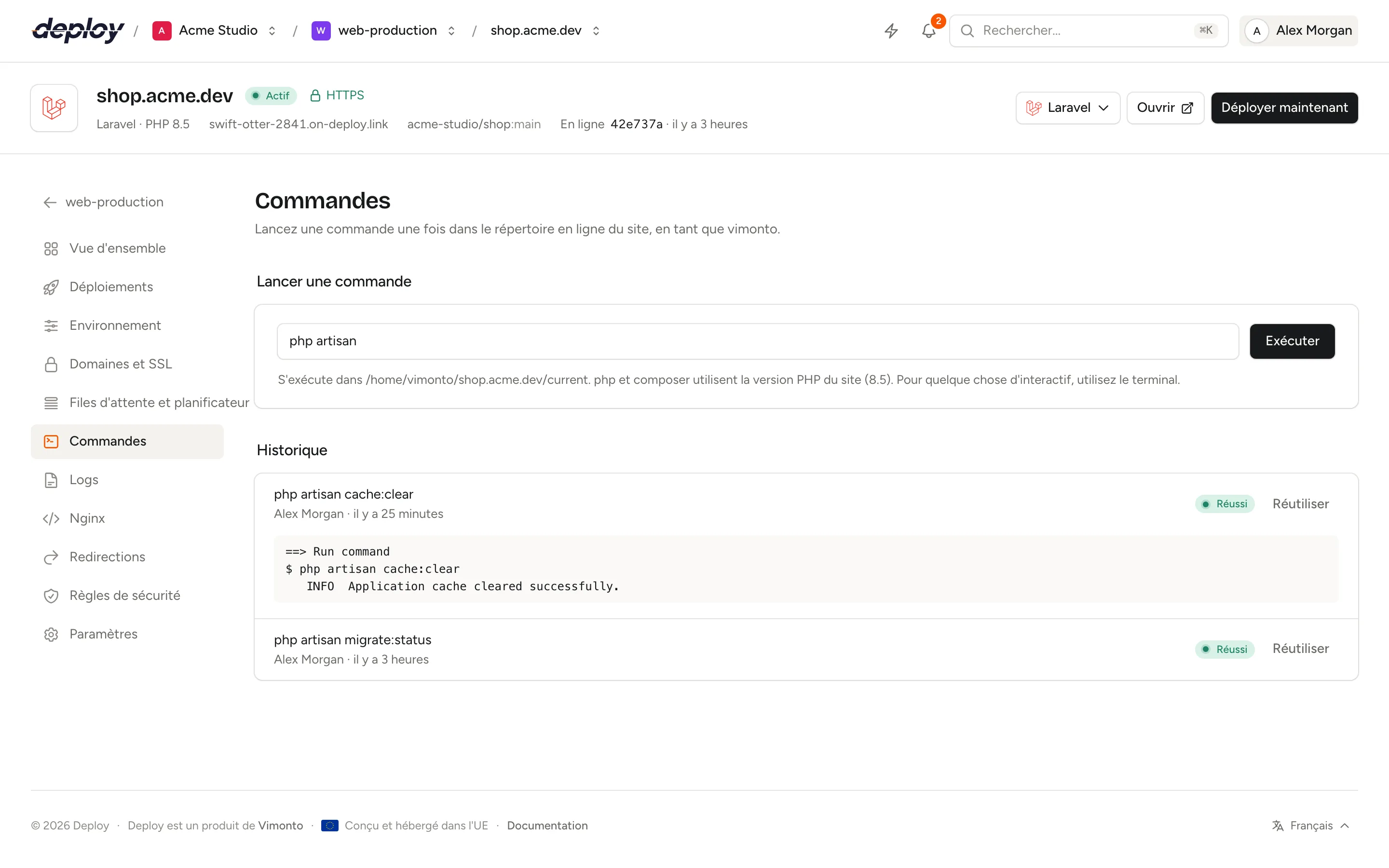This screenshot has height=868, width=1389.
Task: Click the Déploiements rocket icon
Action: (51, 287)
